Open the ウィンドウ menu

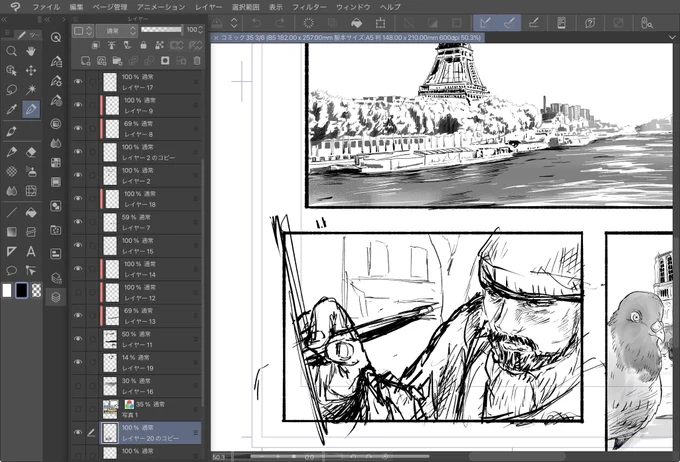353,7
